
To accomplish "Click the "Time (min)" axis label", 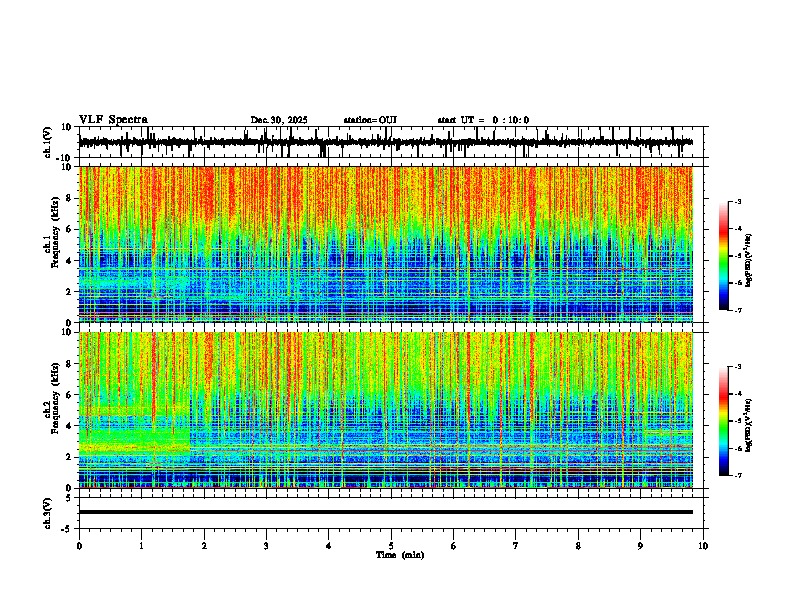I will tap(400, 555).
